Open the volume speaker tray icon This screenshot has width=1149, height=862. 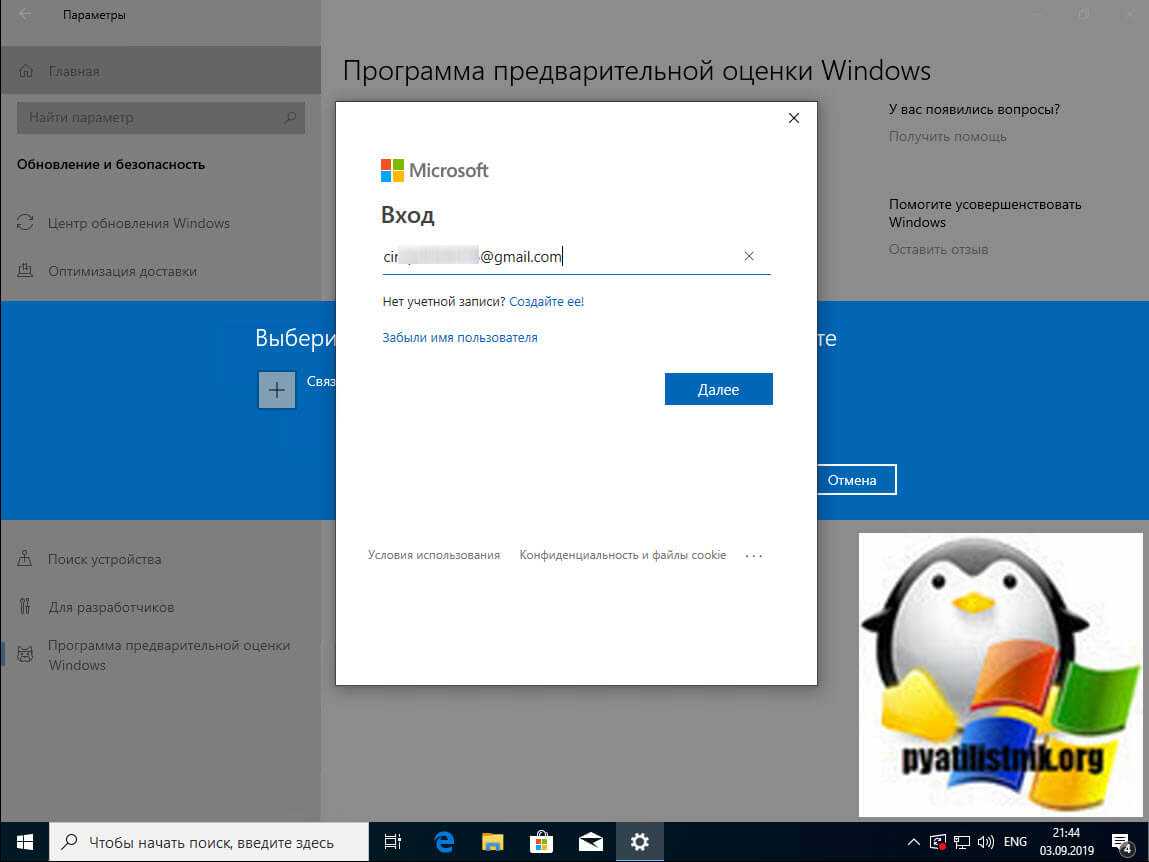tap(986, 842)
